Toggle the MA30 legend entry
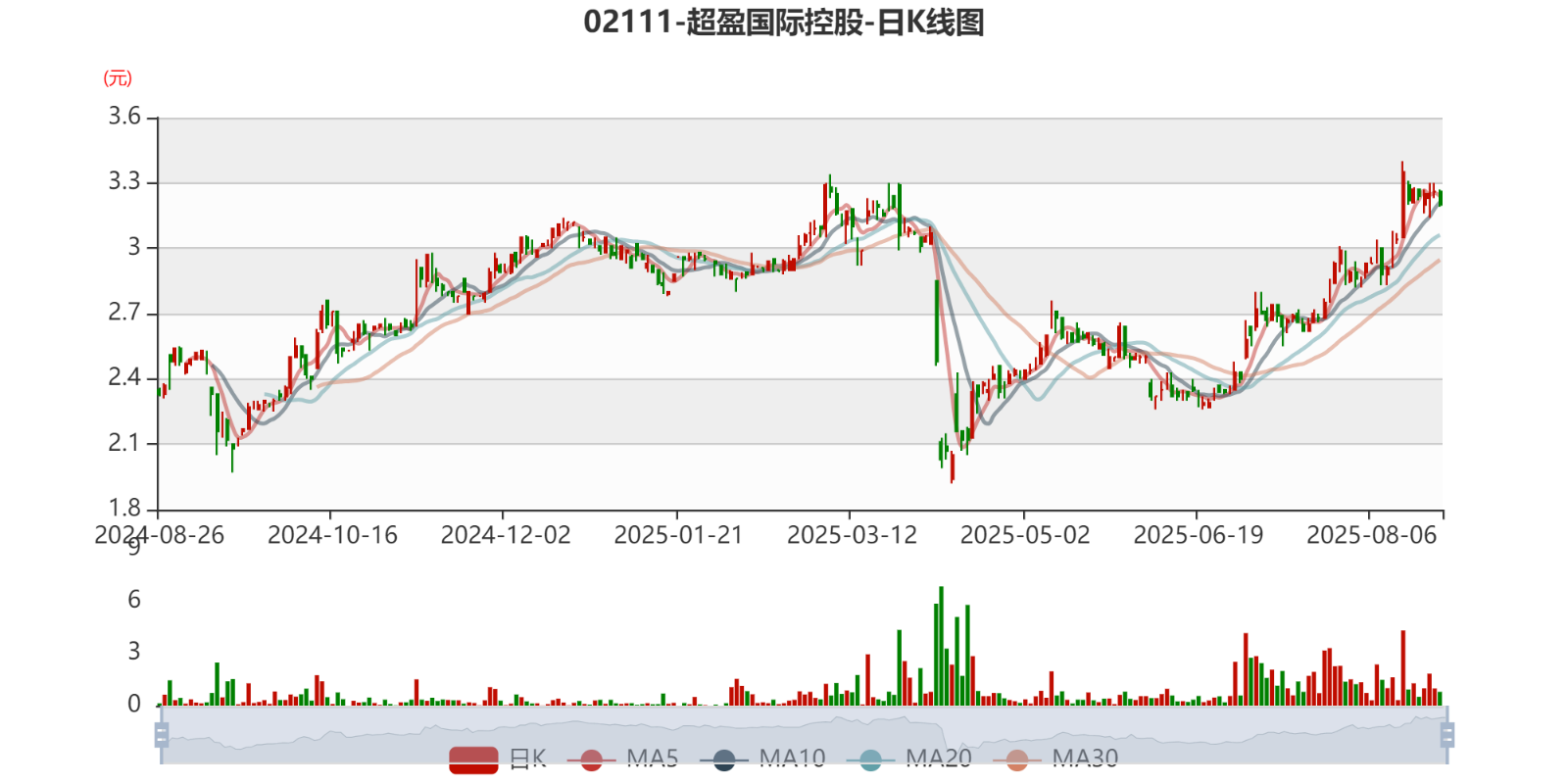The image size is (1568, 784). [x=1055, y=759]
